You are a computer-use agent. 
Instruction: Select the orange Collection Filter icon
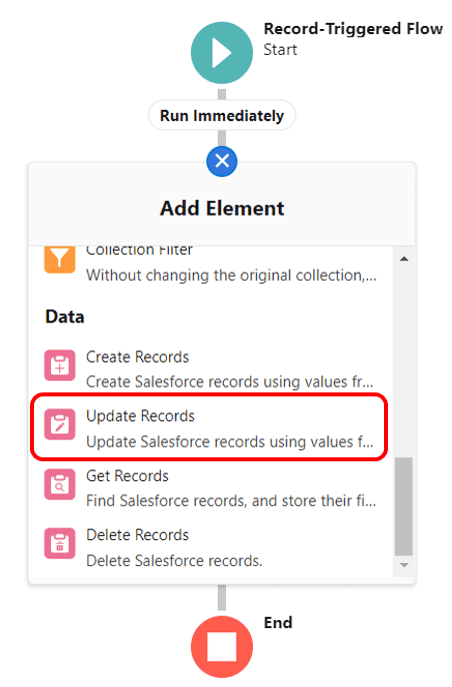tap(60, 260)
